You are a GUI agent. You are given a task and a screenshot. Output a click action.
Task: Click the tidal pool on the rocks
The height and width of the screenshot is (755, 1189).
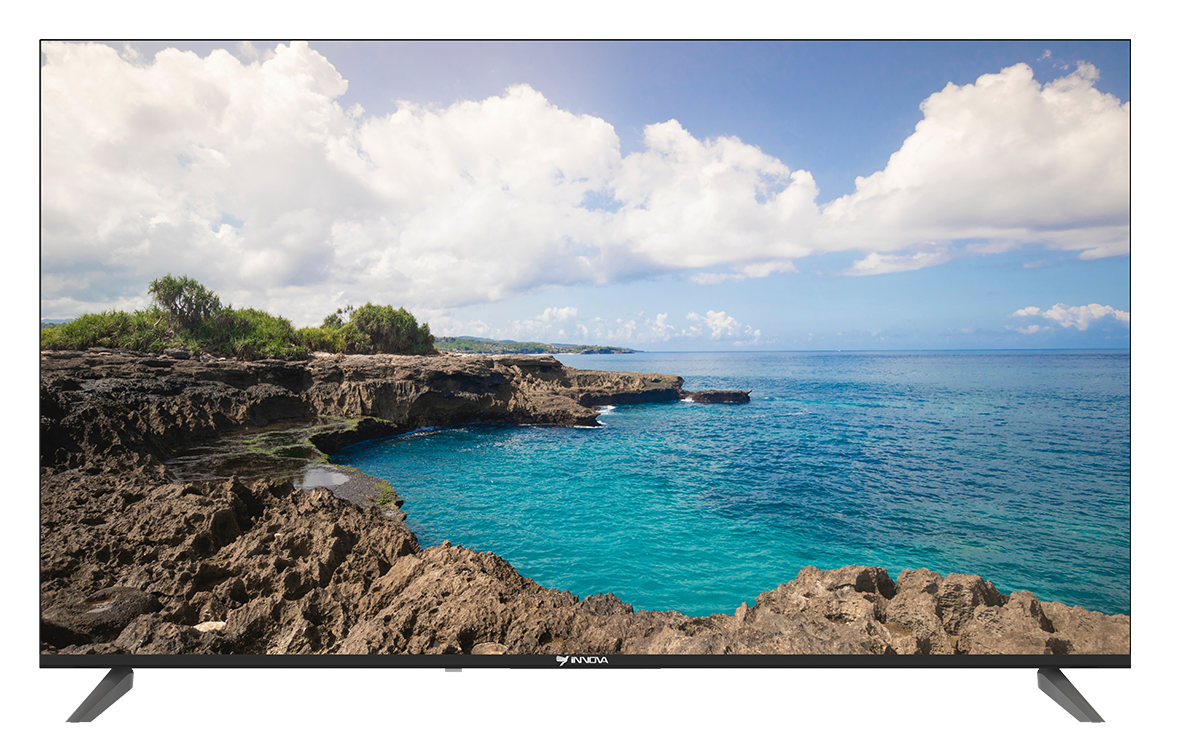(325, 477)
